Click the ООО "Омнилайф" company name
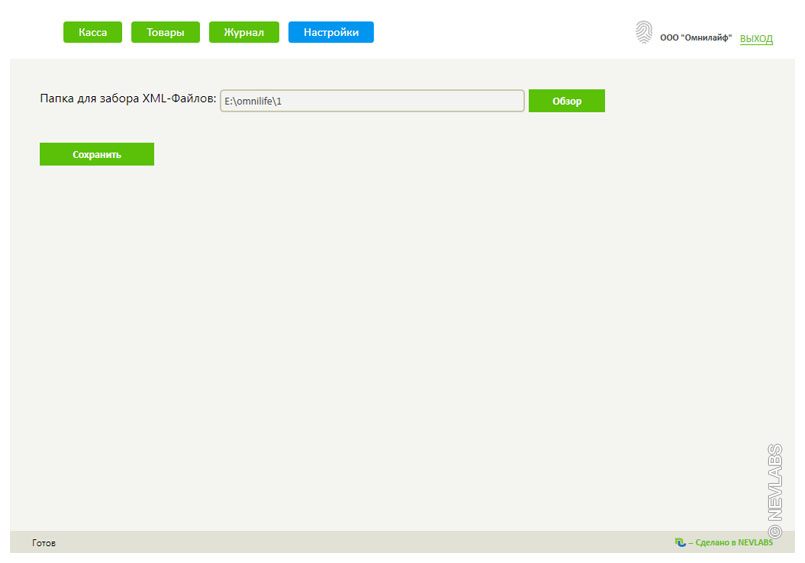The height and width of the screenshot is (563, 805). pyautogui.click(x=695, y=38)
